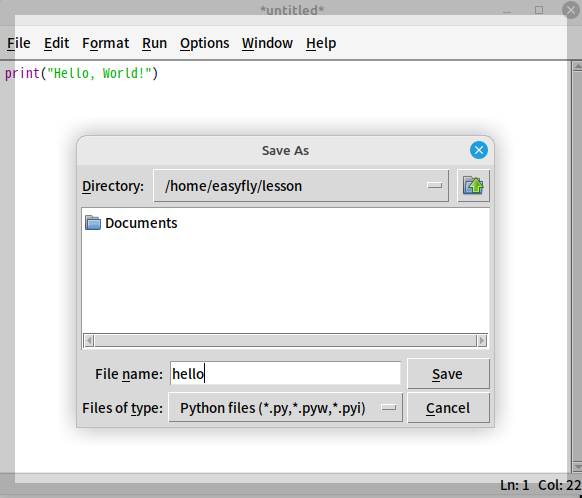Image resolution: width=582 pixels, height=498 pixels.
Task: Click the print("Hello, World!") code line
Action: pyautogui.click(x=81, y=73)
